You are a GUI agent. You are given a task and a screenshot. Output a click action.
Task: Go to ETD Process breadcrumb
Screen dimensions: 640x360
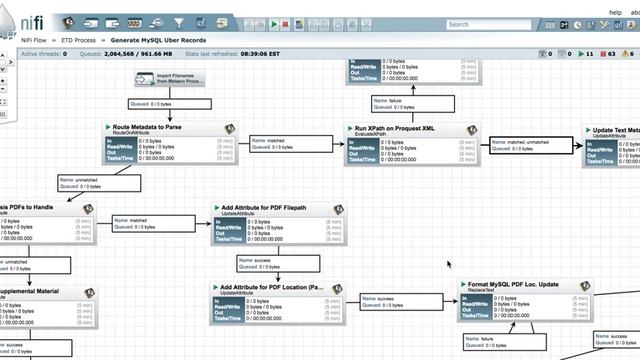(x=78, y=40)
